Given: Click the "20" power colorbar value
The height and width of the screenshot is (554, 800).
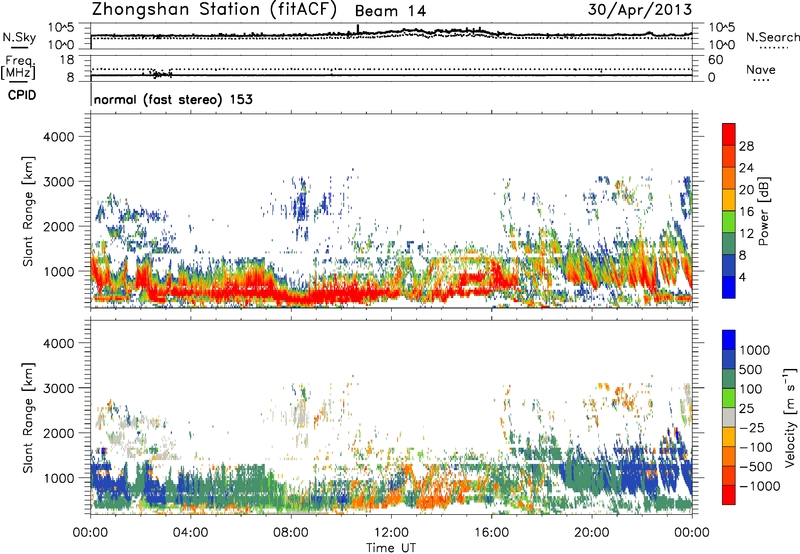Looking at the screenshot, I should (746, 190).
